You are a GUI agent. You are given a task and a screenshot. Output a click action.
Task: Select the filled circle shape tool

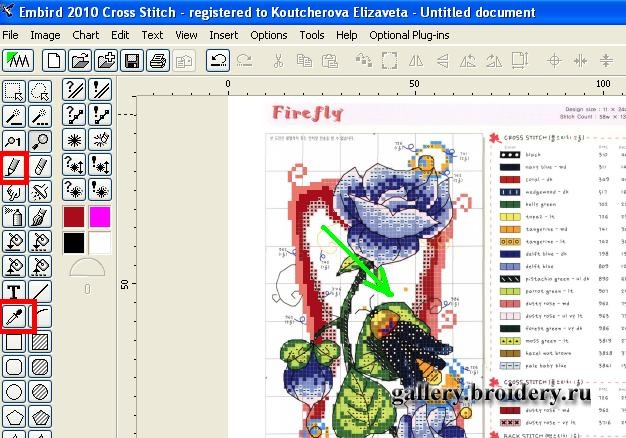point(40,392)
